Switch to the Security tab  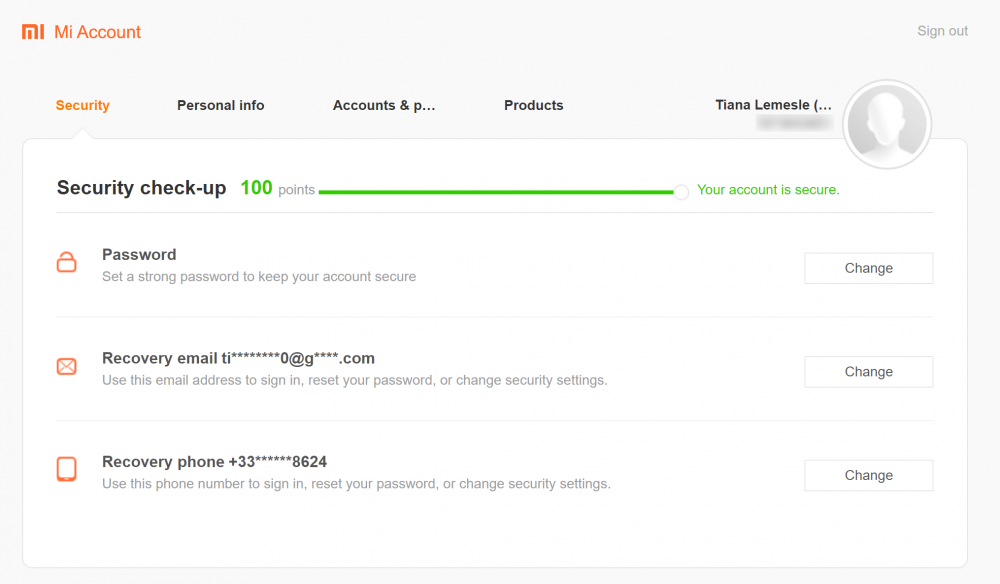82,105
